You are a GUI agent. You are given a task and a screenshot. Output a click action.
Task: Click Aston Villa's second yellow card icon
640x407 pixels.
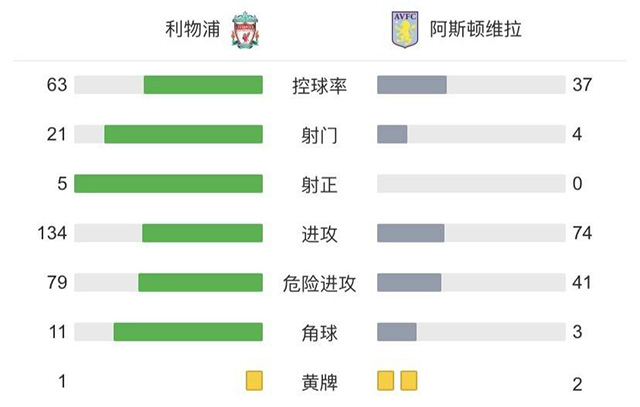pos(408,381)
